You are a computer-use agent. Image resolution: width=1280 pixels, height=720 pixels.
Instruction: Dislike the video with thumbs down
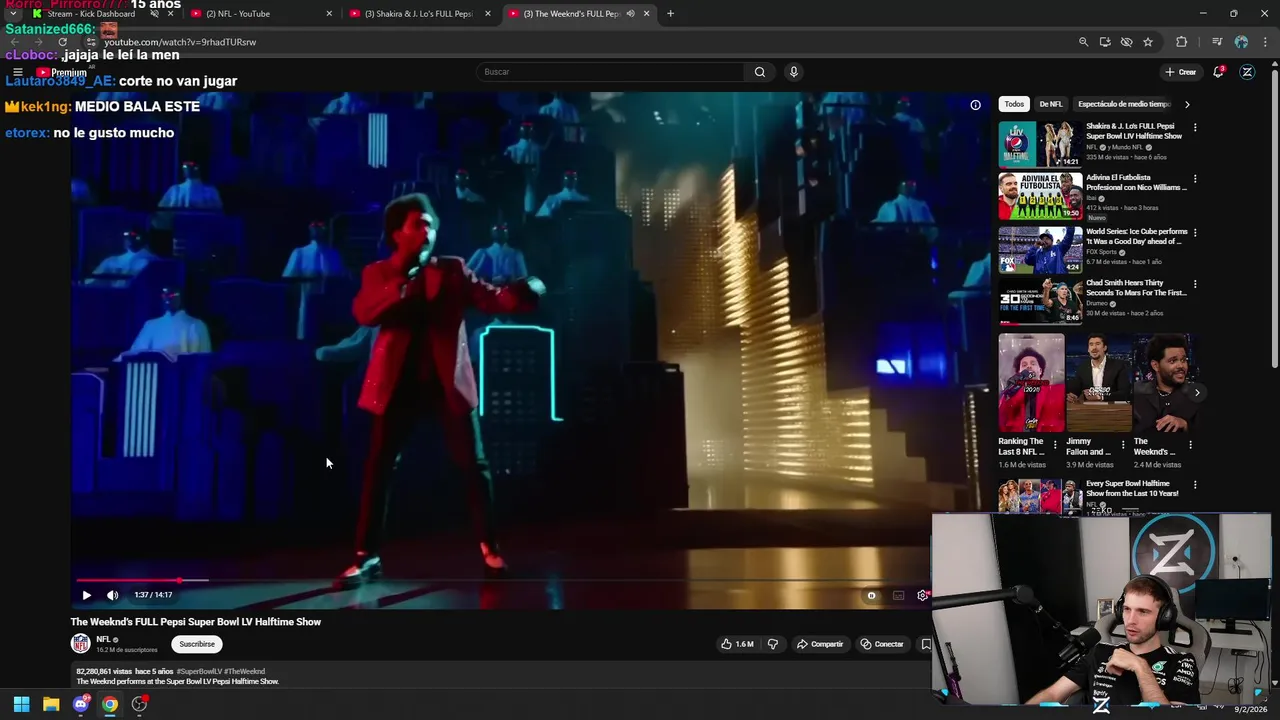pyautogui.click(x=772, y=644)
